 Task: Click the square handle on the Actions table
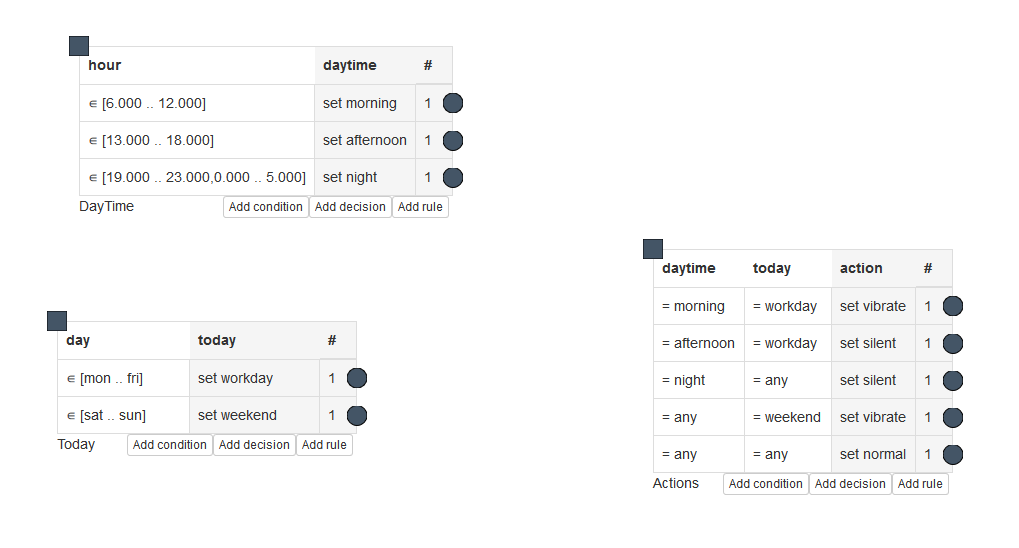point(653,249)
